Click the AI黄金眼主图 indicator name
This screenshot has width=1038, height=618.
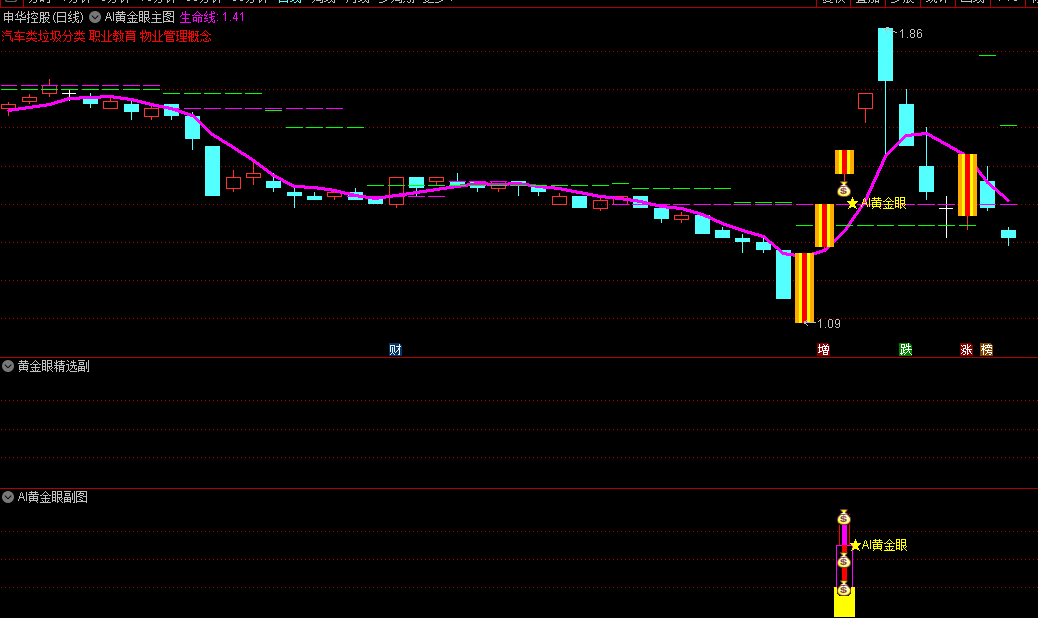tap(140, 17)
